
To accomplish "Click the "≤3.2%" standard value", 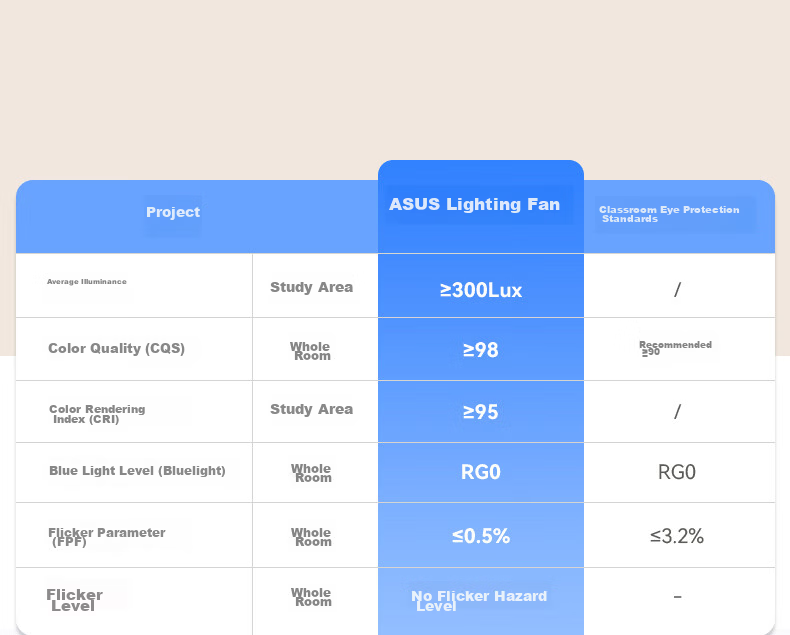I will 677,536.
